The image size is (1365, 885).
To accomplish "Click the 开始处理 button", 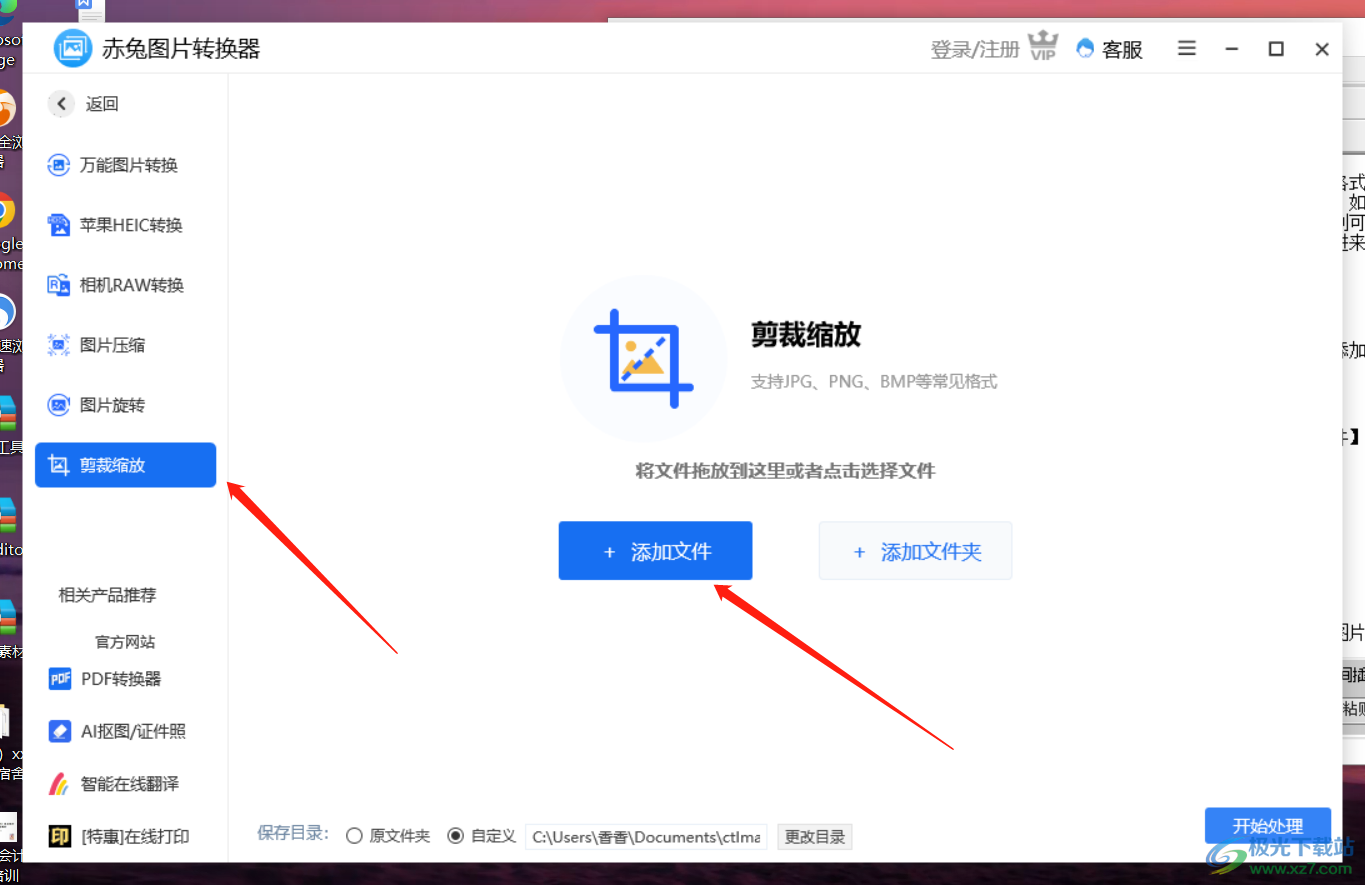I will pyautogui.click(x=1268, y=826).
